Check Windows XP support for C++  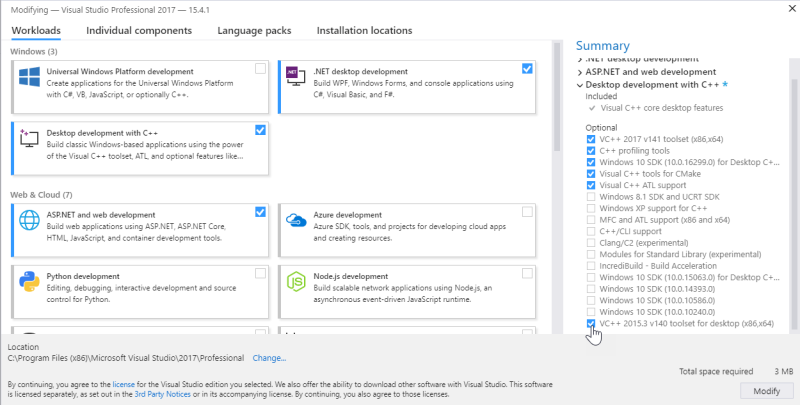pyautogui.click(x=592, y=208)
